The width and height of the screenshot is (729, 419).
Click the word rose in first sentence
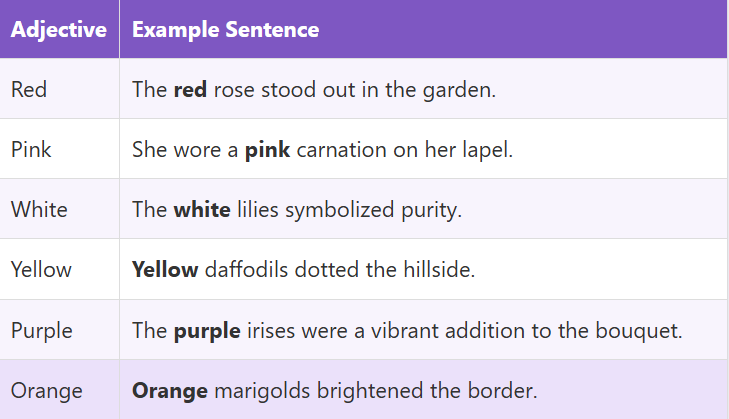[235, 89]
